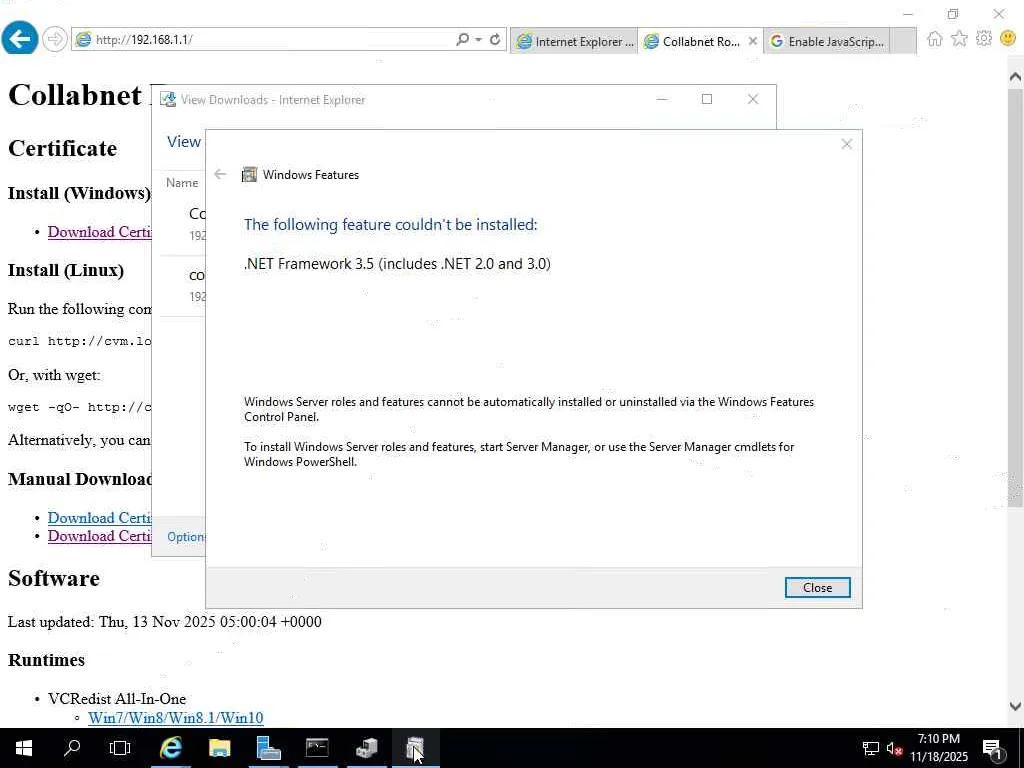Click Close button in Windows Features dialog
This screenshot has width=1024, height=768.
pos(817,587)
